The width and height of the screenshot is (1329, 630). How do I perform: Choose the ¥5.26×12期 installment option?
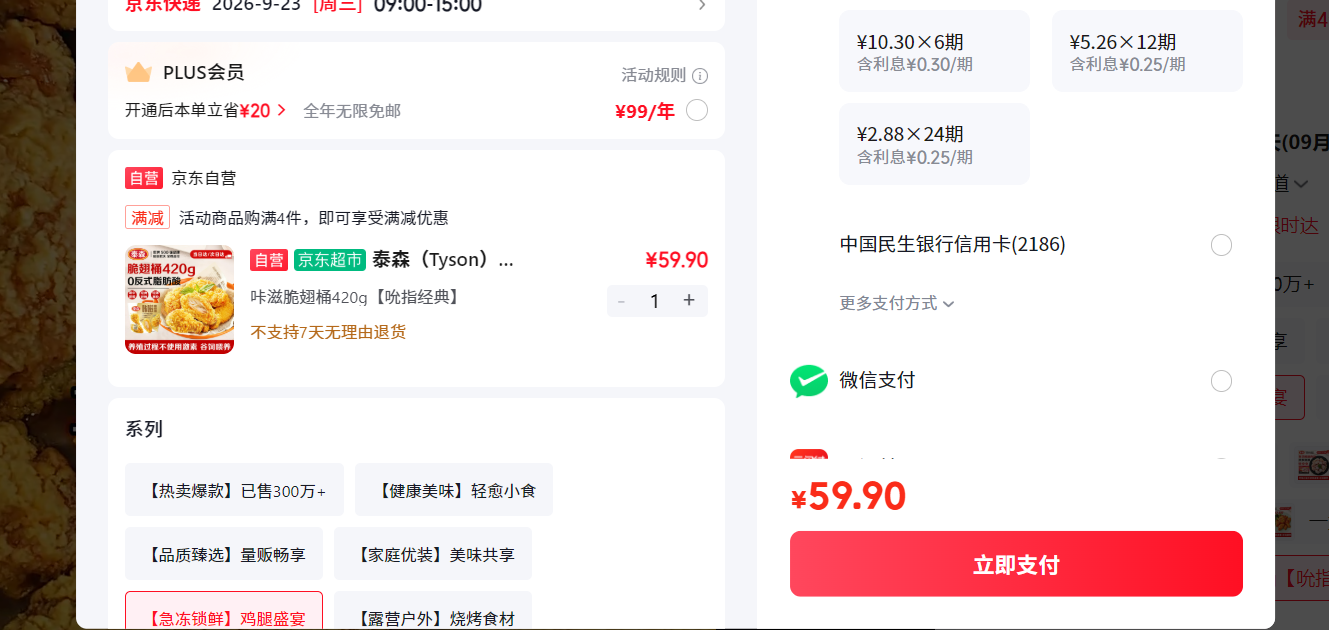[1147, 51]
